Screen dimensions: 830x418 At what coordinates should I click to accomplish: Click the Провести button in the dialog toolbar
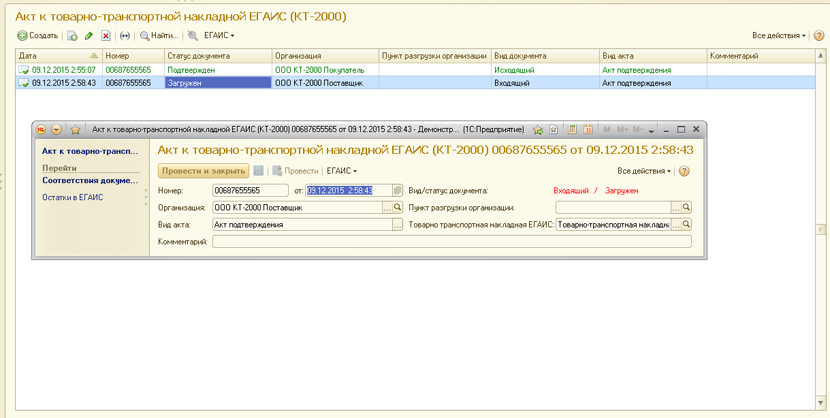295,171
